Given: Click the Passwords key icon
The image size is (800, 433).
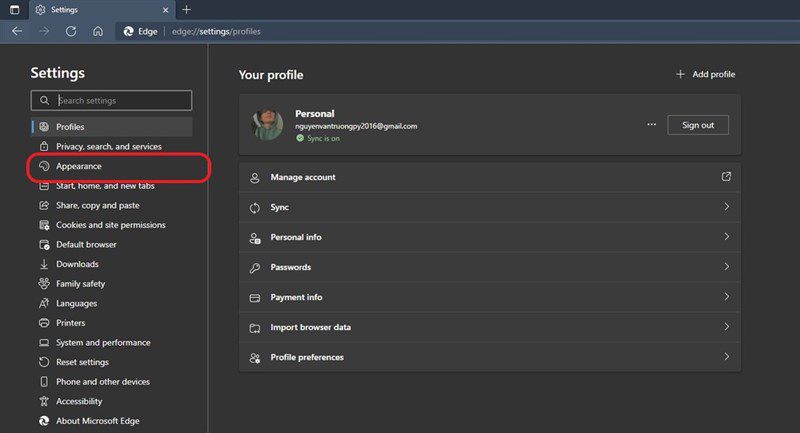Looking at the screenshot, I should pos(255,268).
